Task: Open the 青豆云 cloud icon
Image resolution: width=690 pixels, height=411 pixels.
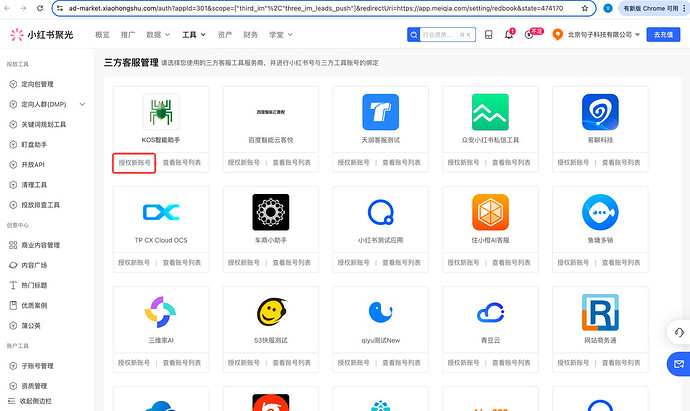Action: click(490, 312)
